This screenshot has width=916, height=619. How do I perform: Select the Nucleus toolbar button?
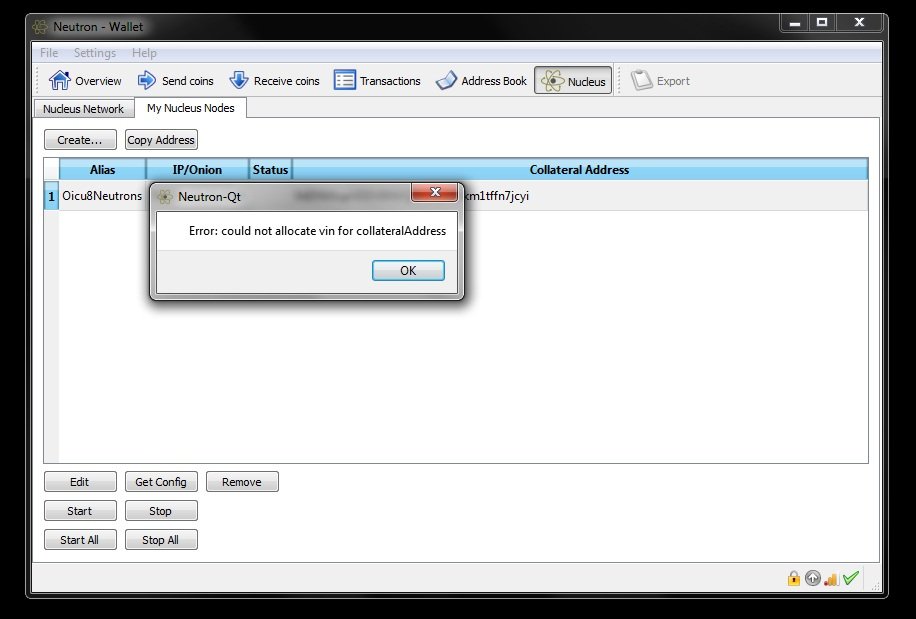click(573, 81)
